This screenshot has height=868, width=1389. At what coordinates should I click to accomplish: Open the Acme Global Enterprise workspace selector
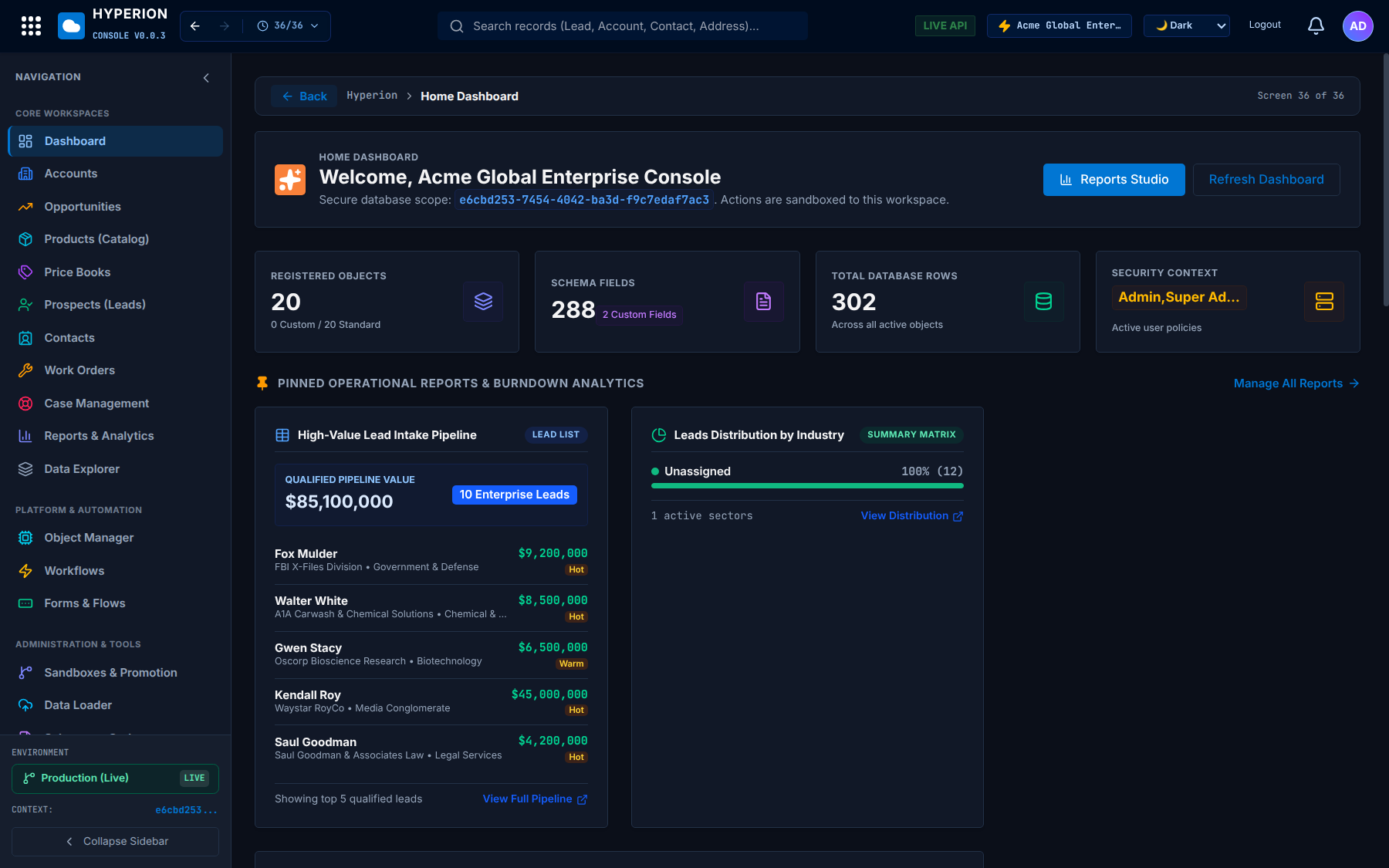(x=1059, y=26)
